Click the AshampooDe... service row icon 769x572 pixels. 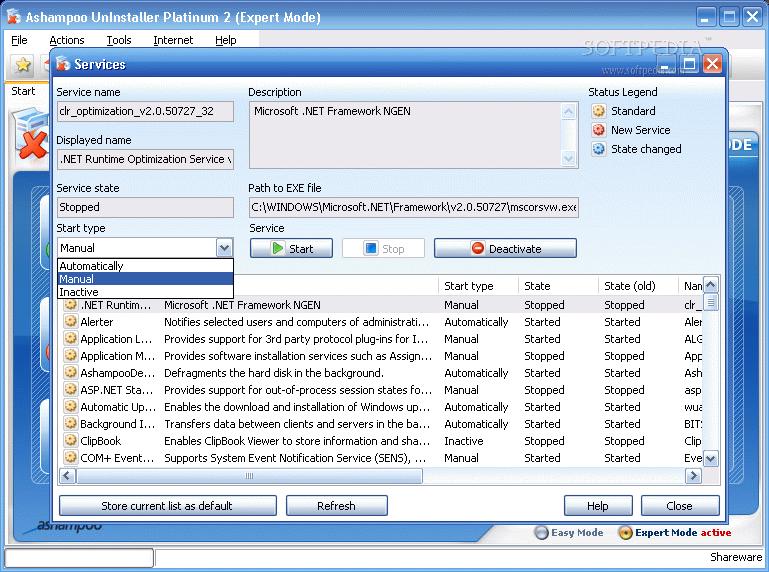click(x=71, y=373)
